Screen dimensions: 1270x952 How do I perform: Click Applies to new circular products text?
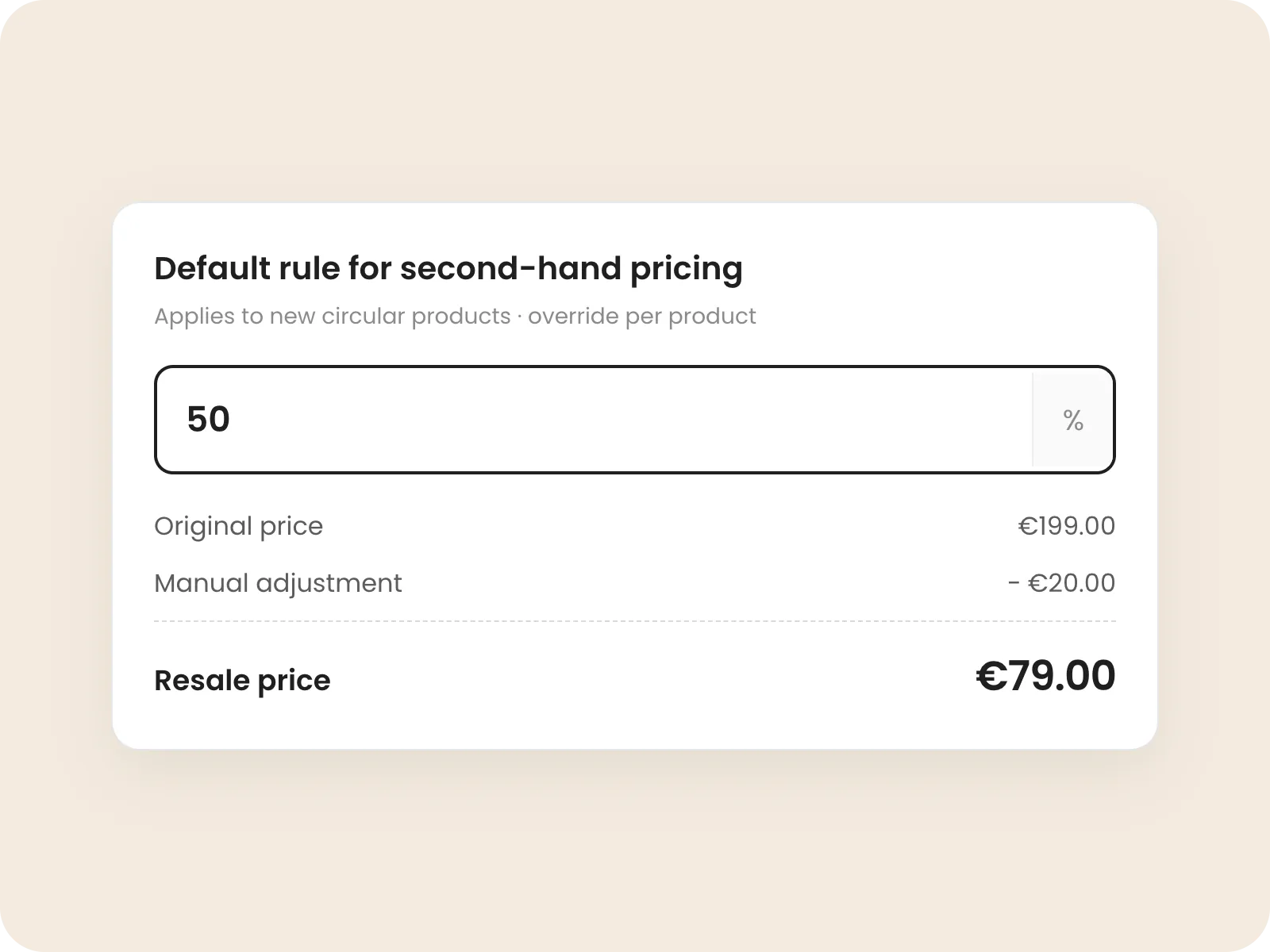(332, 317)
